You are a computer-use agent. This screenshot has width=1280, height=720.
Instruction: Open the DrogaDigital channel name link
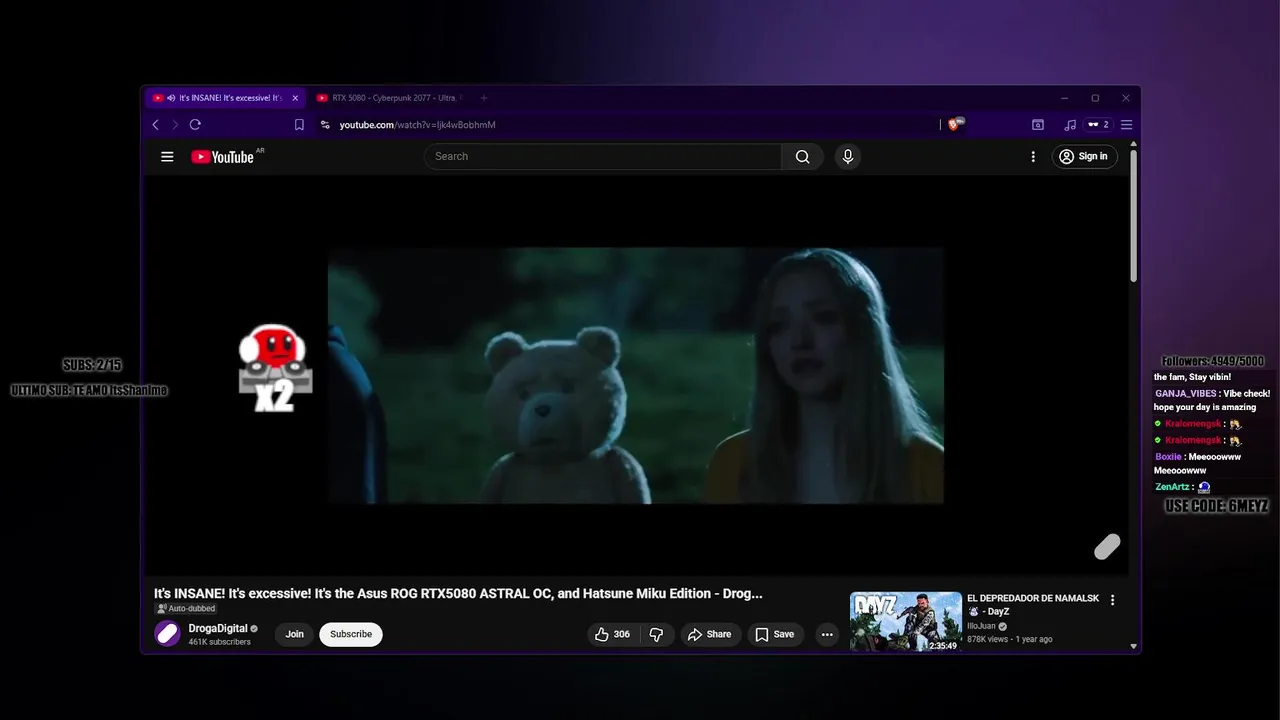pyautogui.click(x=218, y=629)
